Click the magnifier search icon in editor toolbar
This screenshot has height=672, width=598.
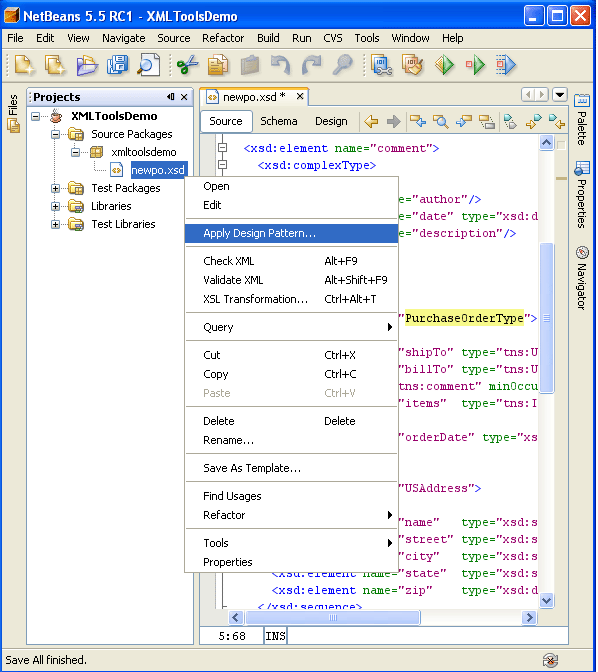[440, 122]
